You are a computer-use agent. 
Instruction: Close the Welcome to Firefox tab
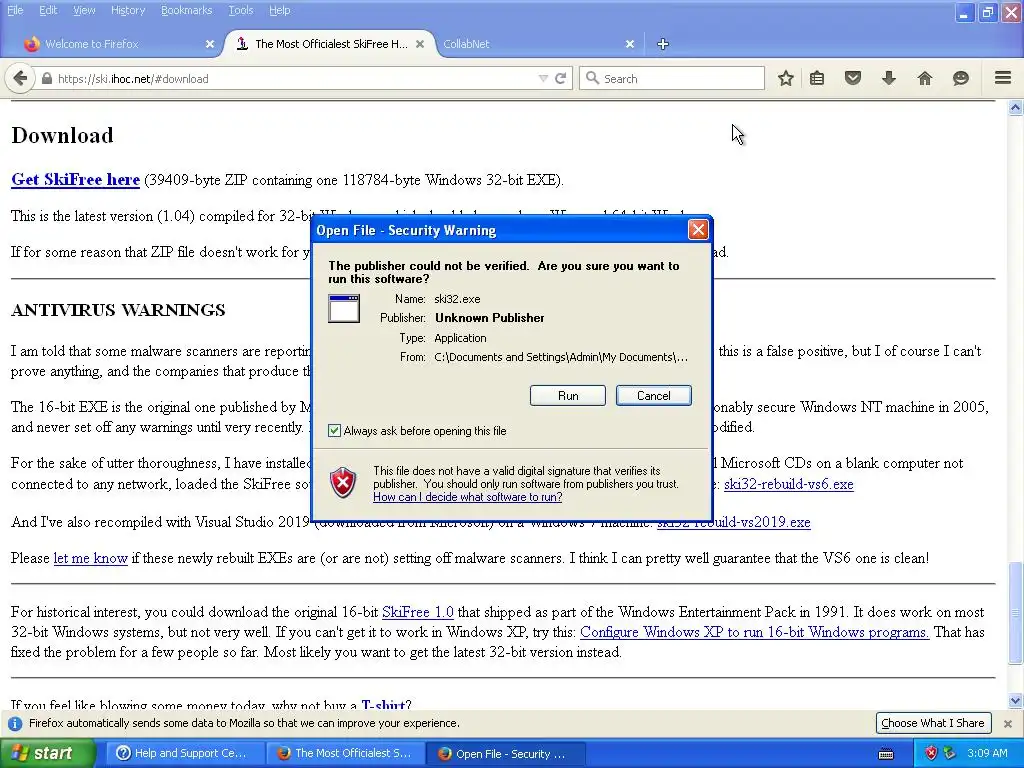[x=210, y=44]
